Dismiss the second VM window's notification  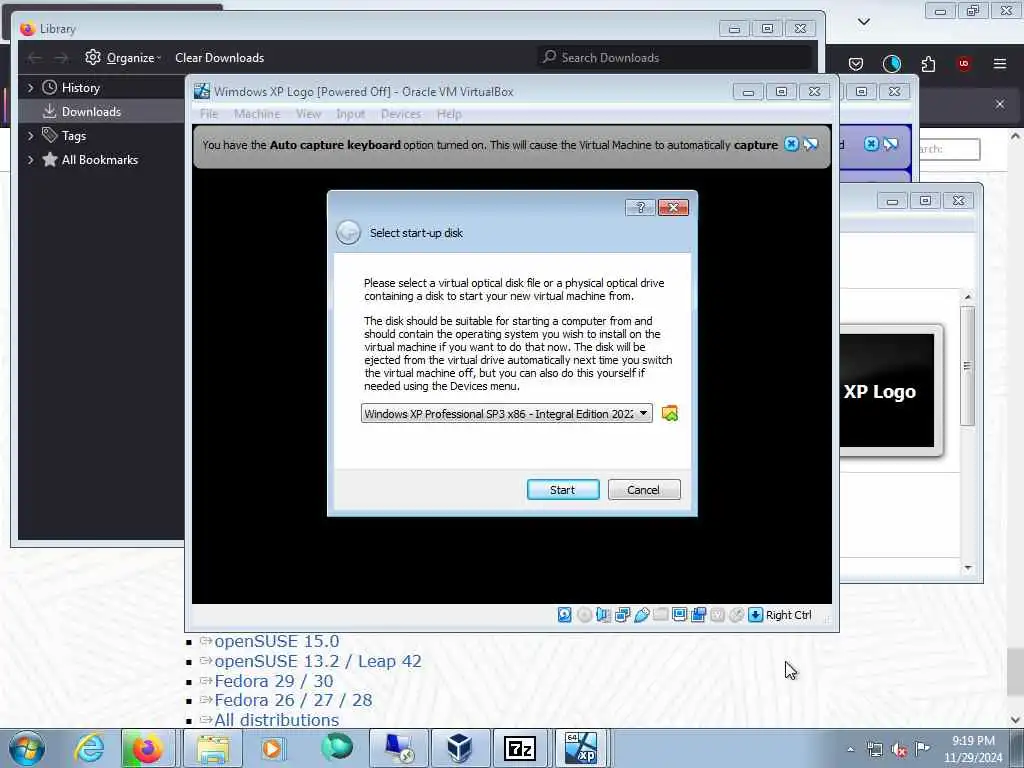[x=871, y=144]
